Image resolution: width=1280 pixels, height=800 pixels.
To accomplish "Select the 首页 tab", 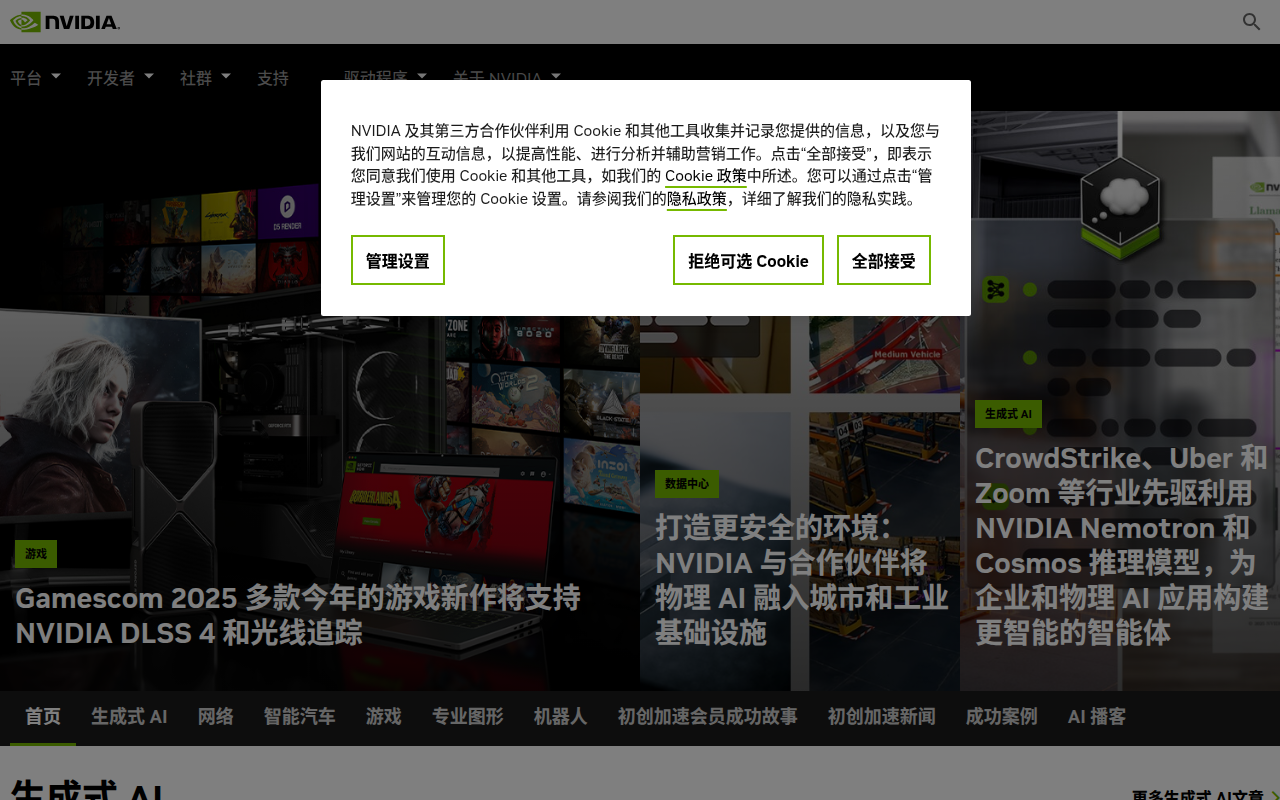I will (x=43, y=717).
